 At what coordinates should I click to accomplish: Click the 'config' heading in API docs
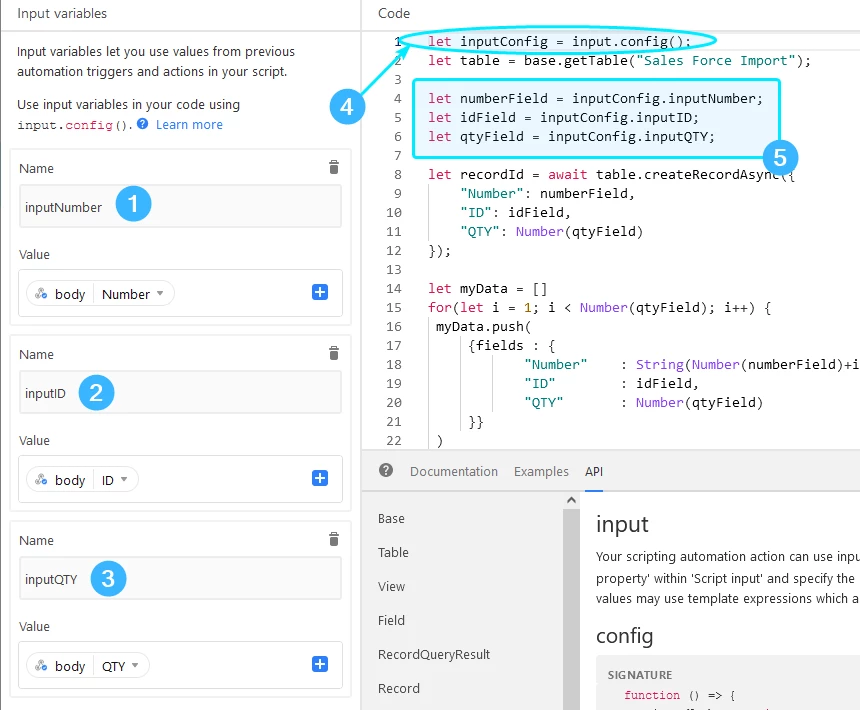point(625,636)
